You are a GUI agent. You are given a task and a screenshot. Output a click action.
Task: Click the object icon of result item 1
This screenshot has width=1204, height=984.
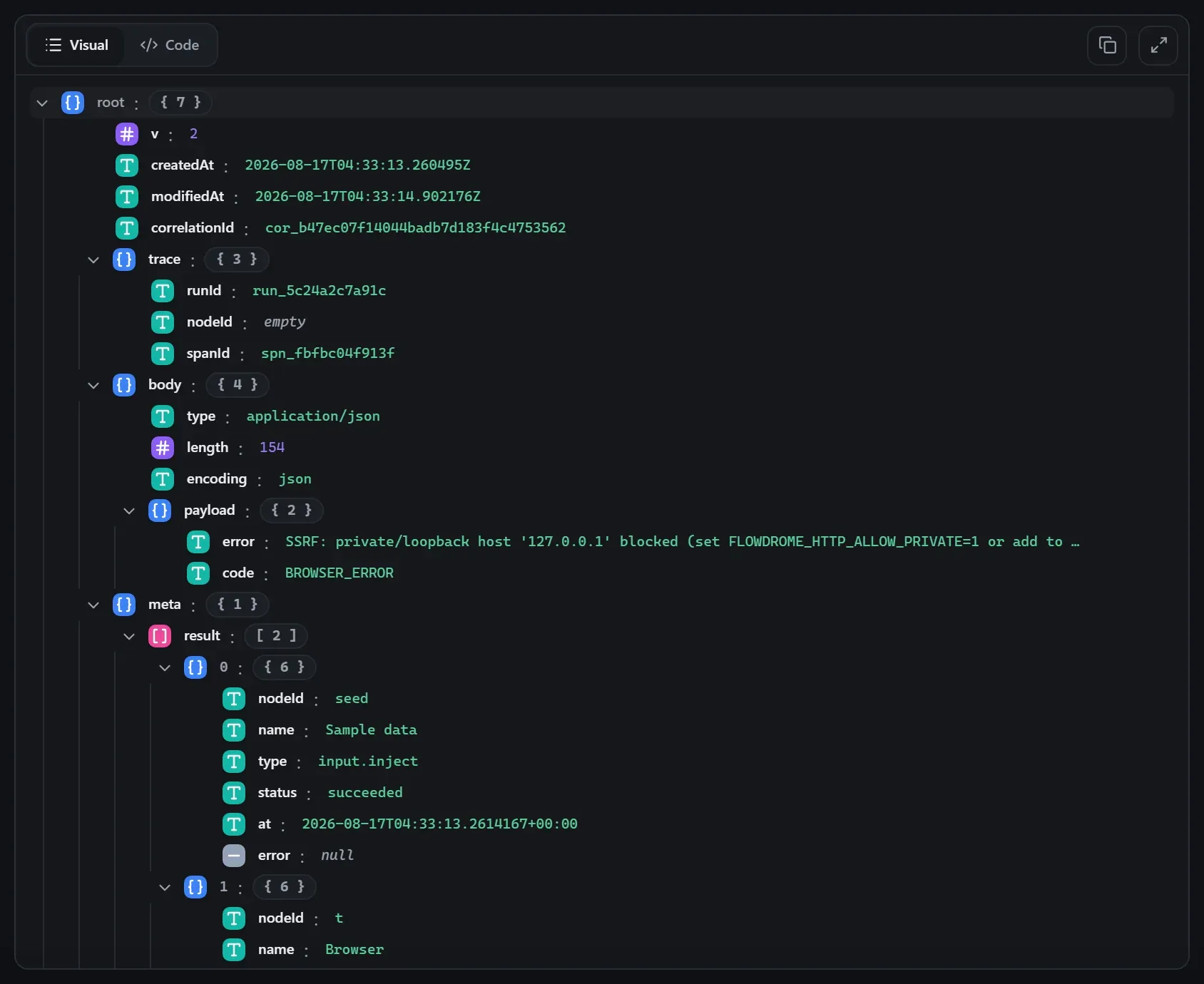tap(195, 887)
